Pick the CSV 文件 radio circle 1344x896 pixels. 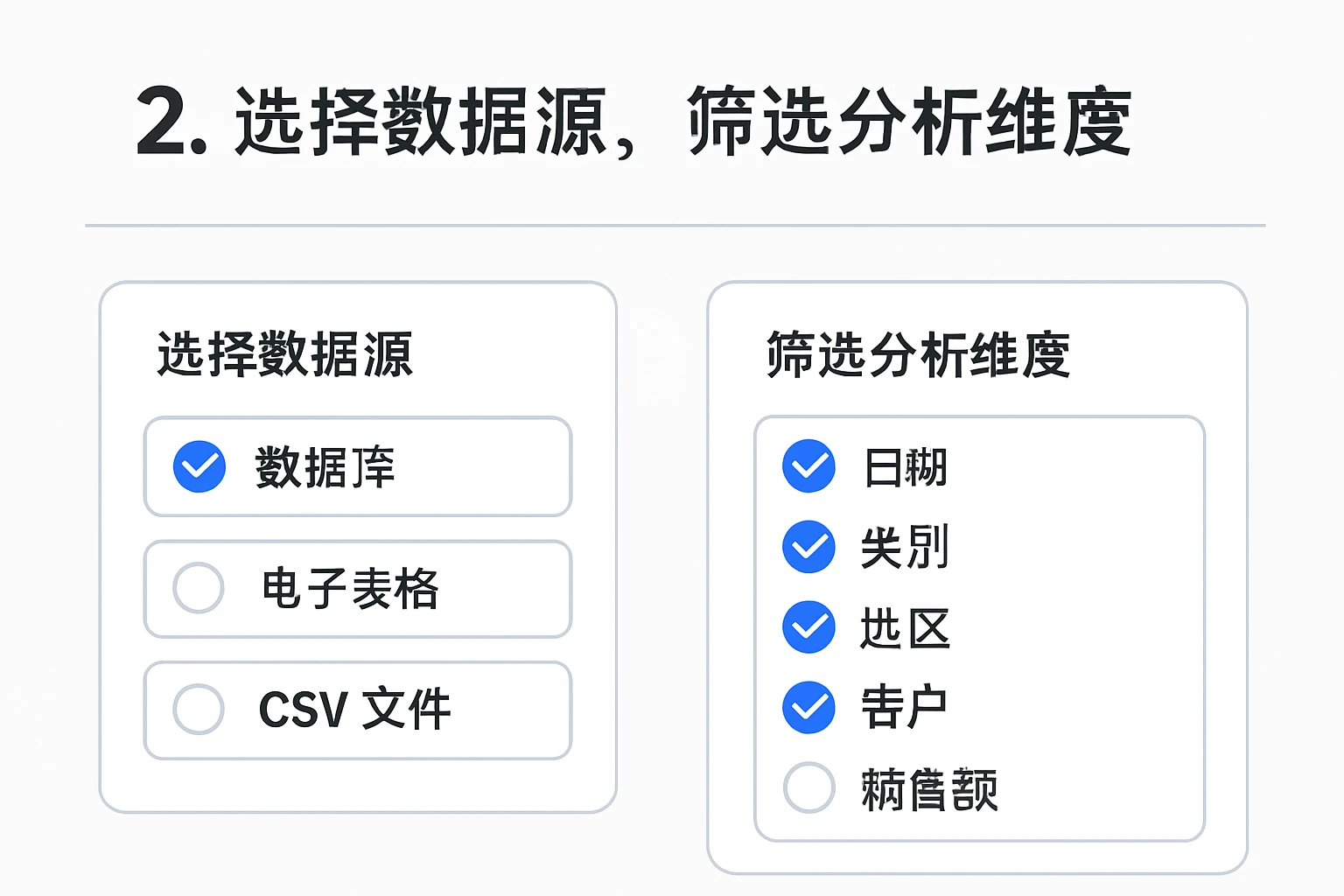point(199,709)
